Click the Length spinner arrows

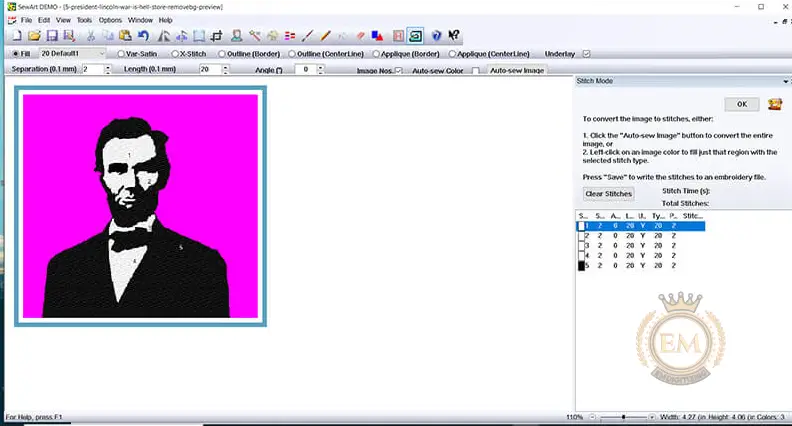click(x=225, y=69)
